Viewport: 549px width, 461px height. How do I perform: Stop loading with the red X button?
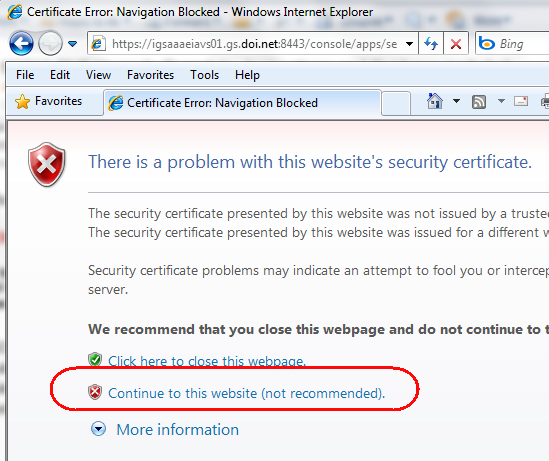coord(456,44)
